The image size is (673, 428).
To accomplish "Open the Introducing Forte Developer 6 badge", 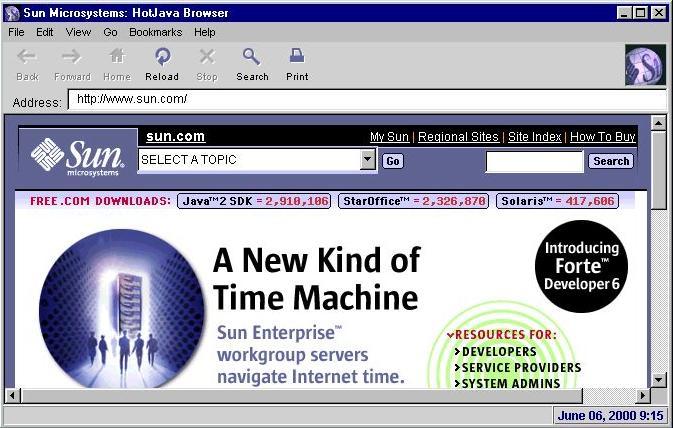I will click(x=582, y=266).
